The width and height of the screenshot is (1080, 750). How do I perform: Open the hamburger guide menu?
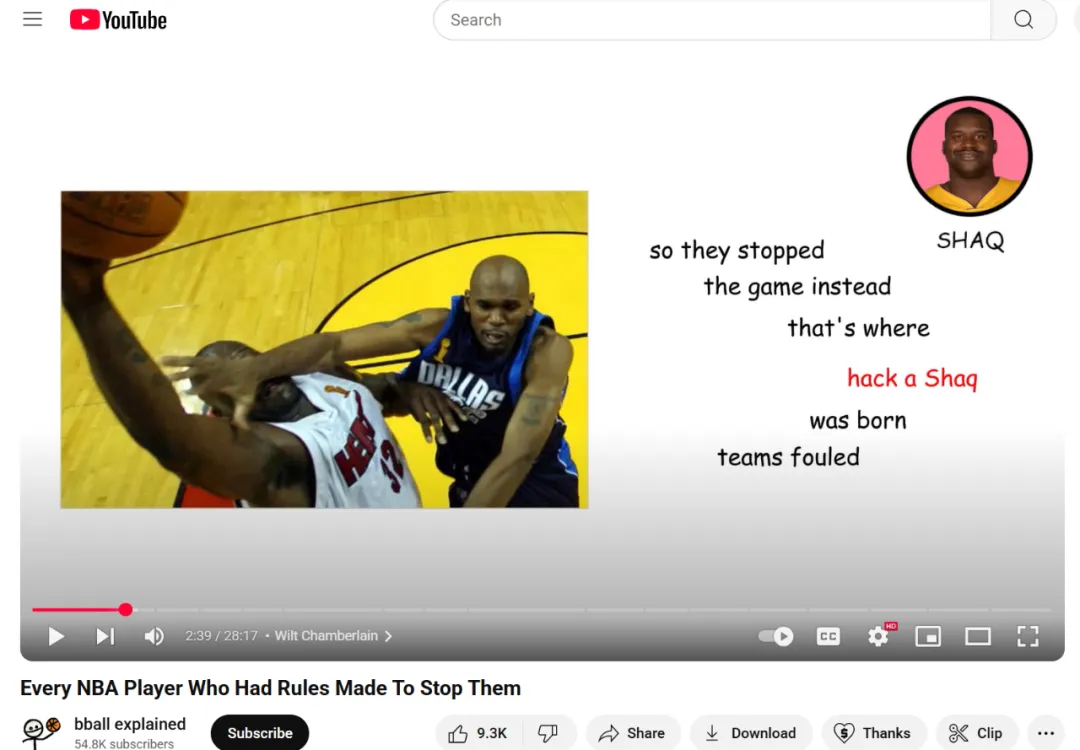coord(33,20)
